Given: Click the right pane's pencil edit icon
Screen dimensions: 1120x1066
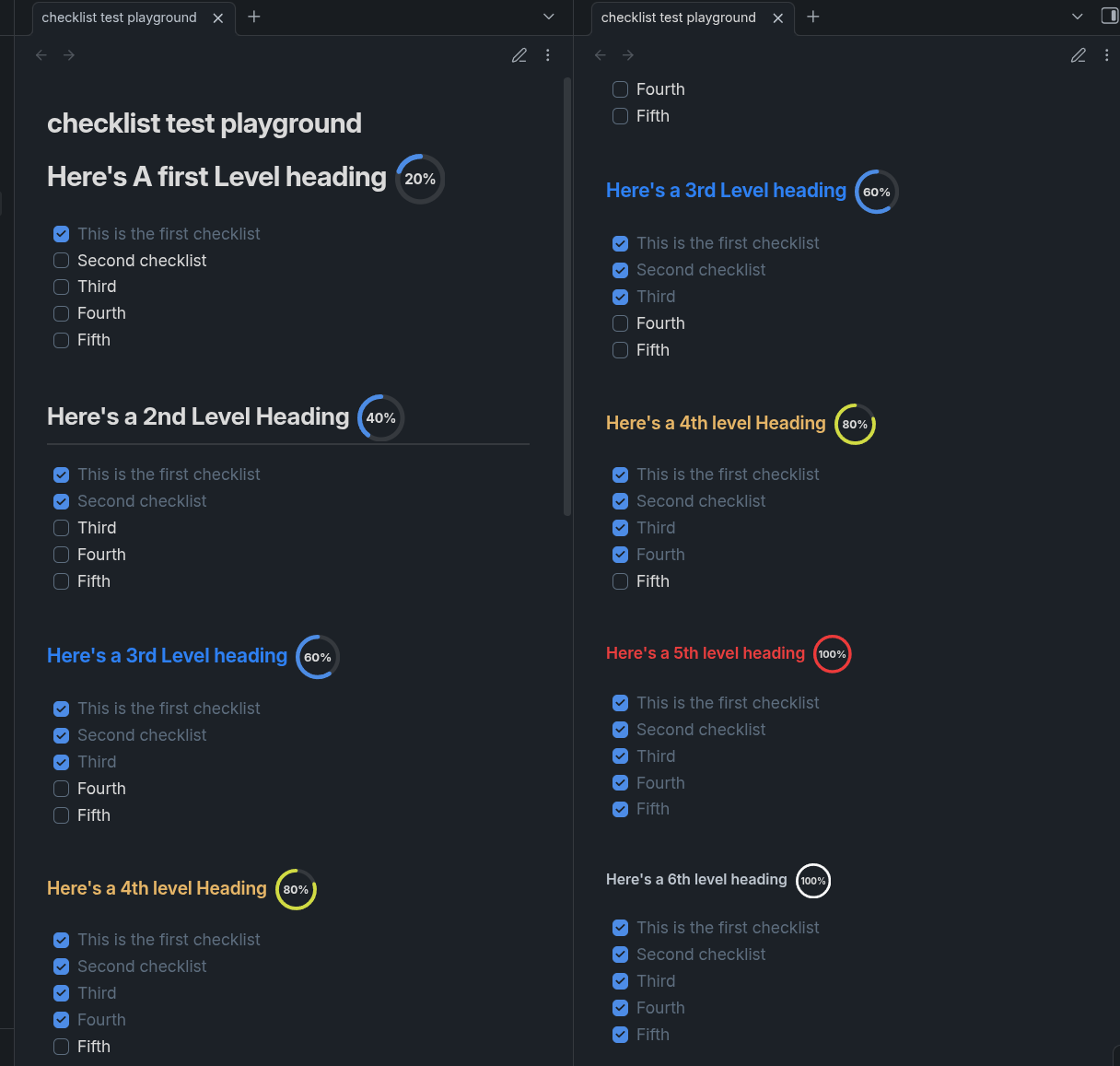Looking at the screenshot, I should point(1079,55).
